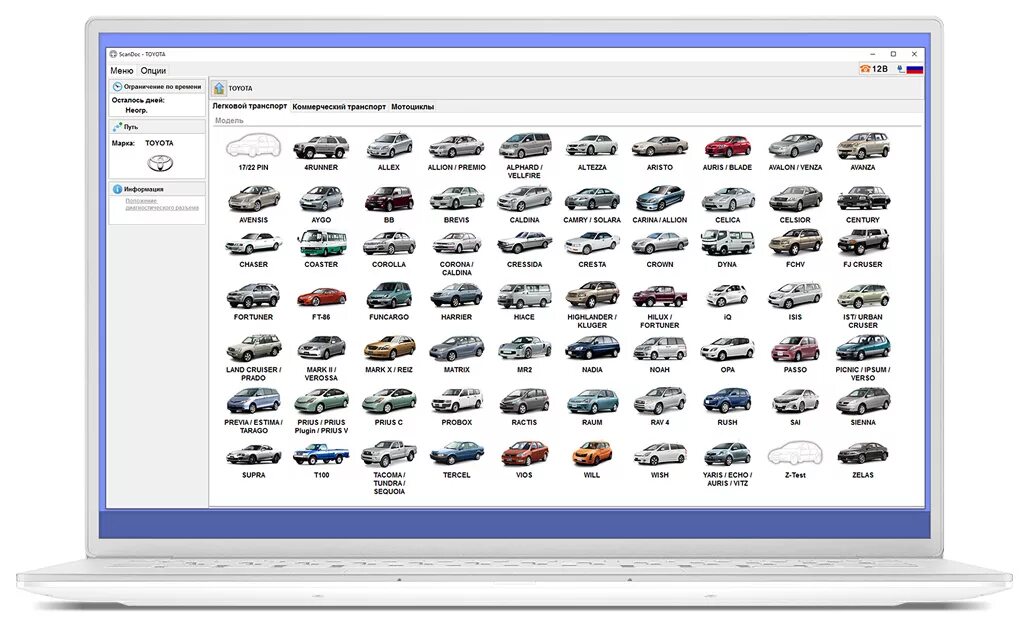Select the HILUX / FORTUNER model
The height and width of the screenshot is (626, 1024).
(660, 305)
